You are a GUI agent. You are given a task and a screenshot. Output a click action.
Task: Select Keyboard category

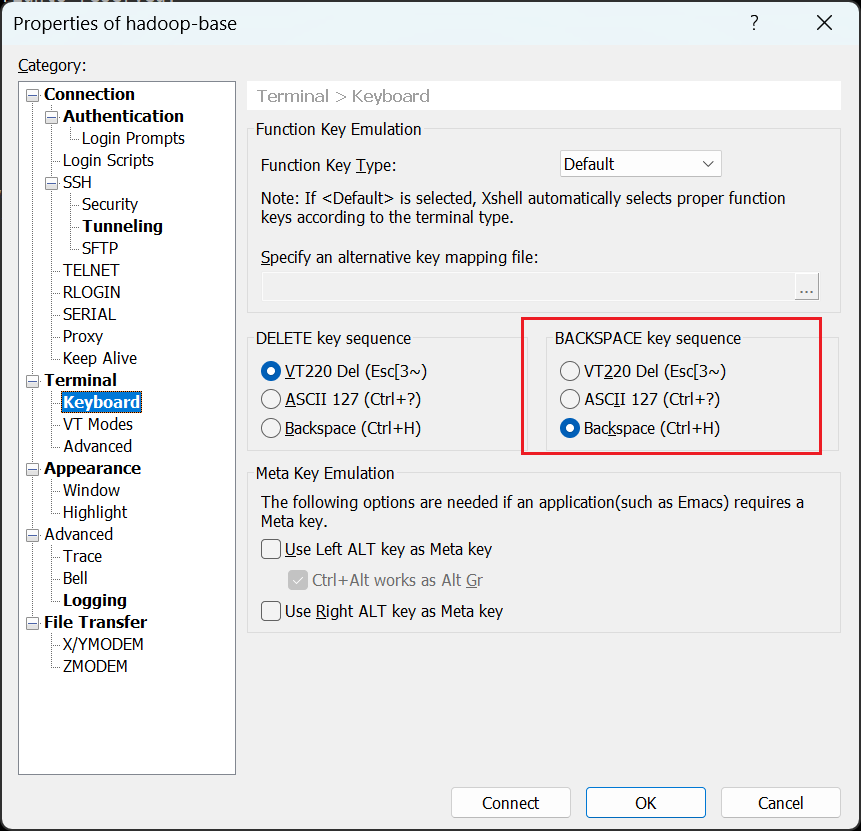102,402
